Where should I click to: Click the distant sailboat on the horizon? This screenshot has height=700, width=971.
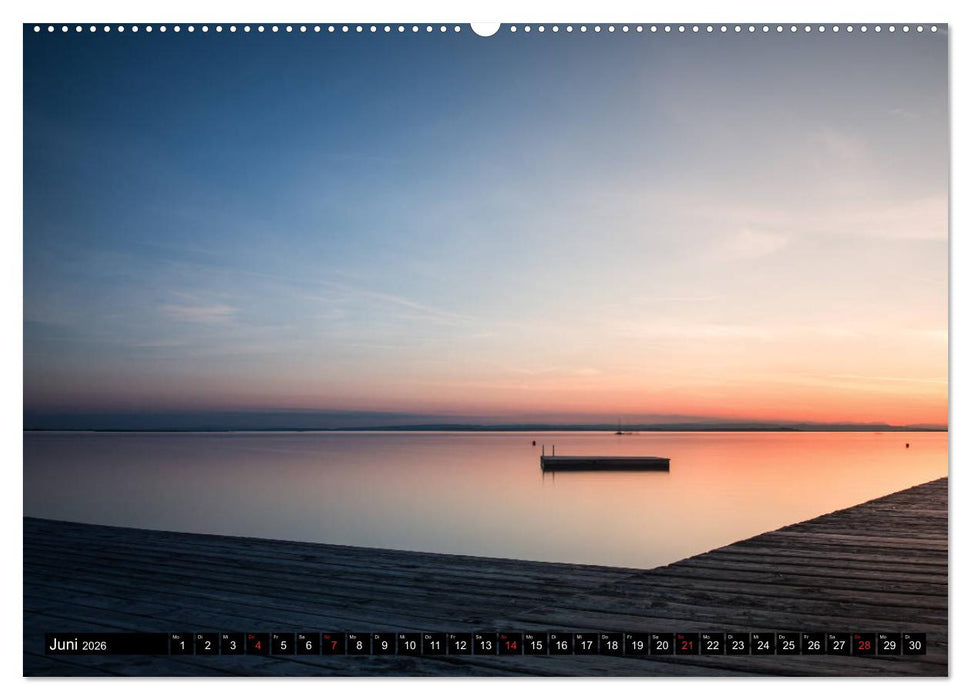[621, 427]
